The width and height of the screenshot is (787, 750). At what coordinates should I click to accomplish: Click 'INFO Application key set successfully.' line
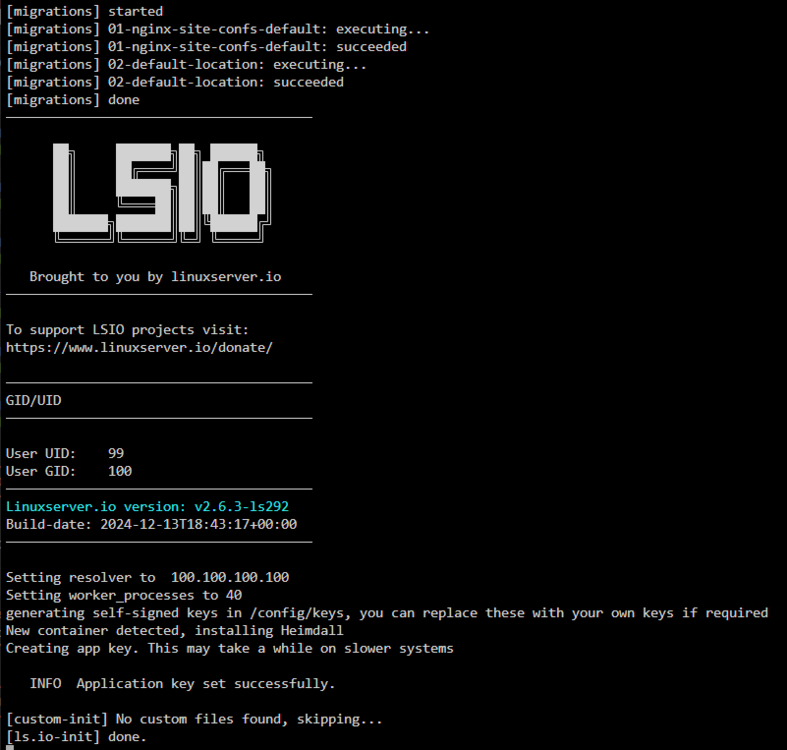click(x=182, y=684)
